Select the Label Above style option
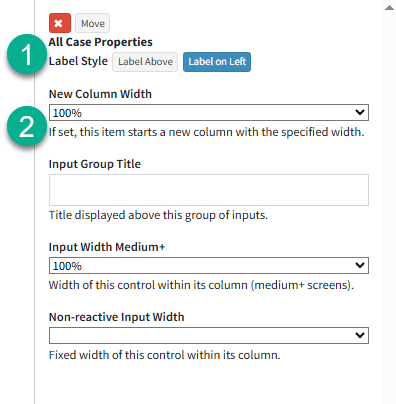This screenshot has width=396, height=404. click(145, 62)
